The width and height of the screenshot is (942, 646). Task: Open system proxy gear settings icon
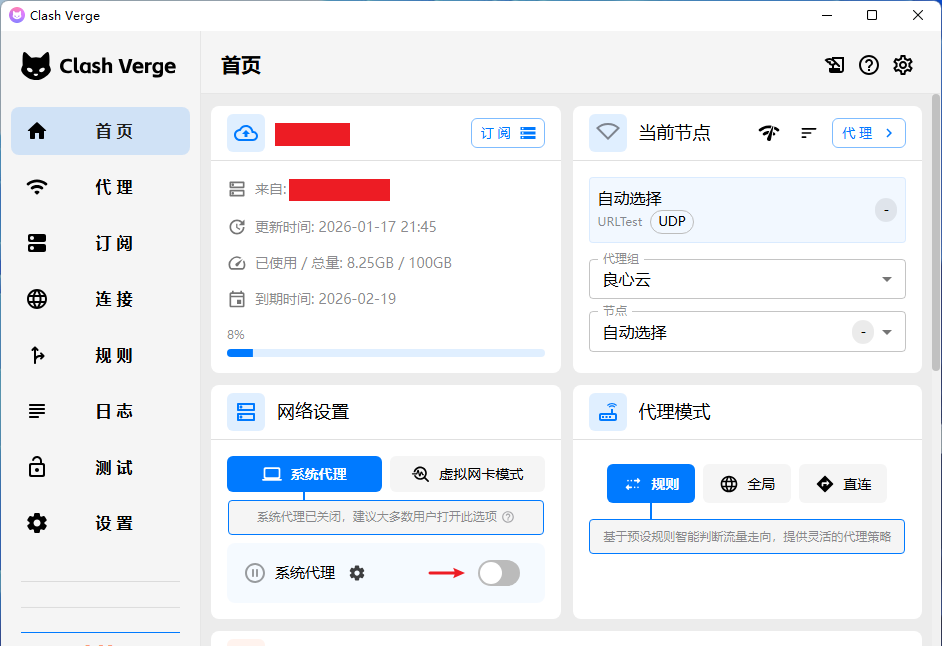click(x=357, y=573)
